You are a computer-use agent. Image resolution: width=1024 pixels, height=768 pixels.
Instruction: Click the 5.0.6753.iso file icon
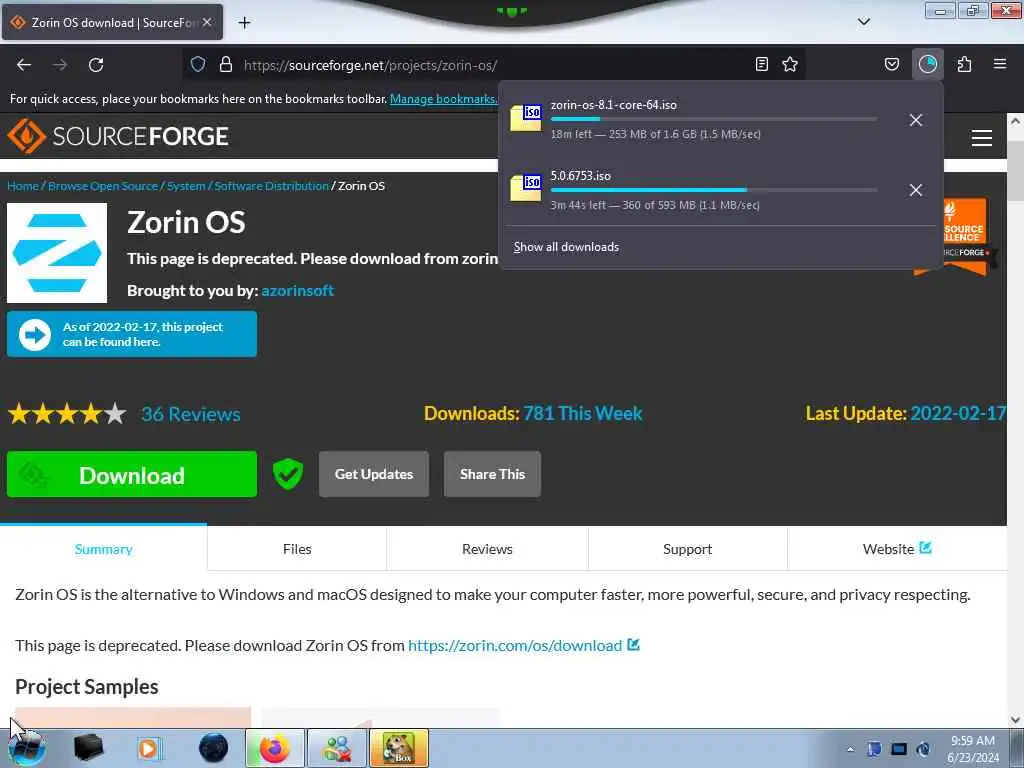coord(526,188)
